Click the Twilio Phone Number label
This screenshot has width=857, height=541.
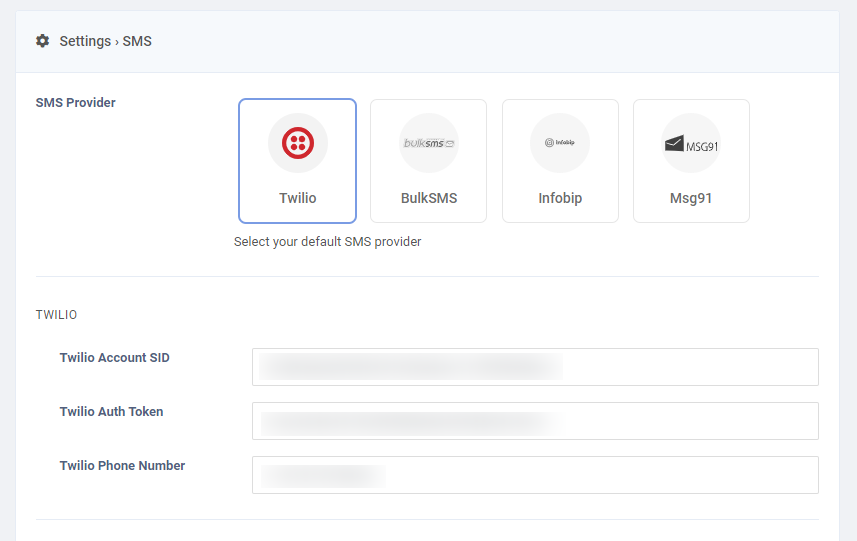pyautogui.click(x=122, y=466)
